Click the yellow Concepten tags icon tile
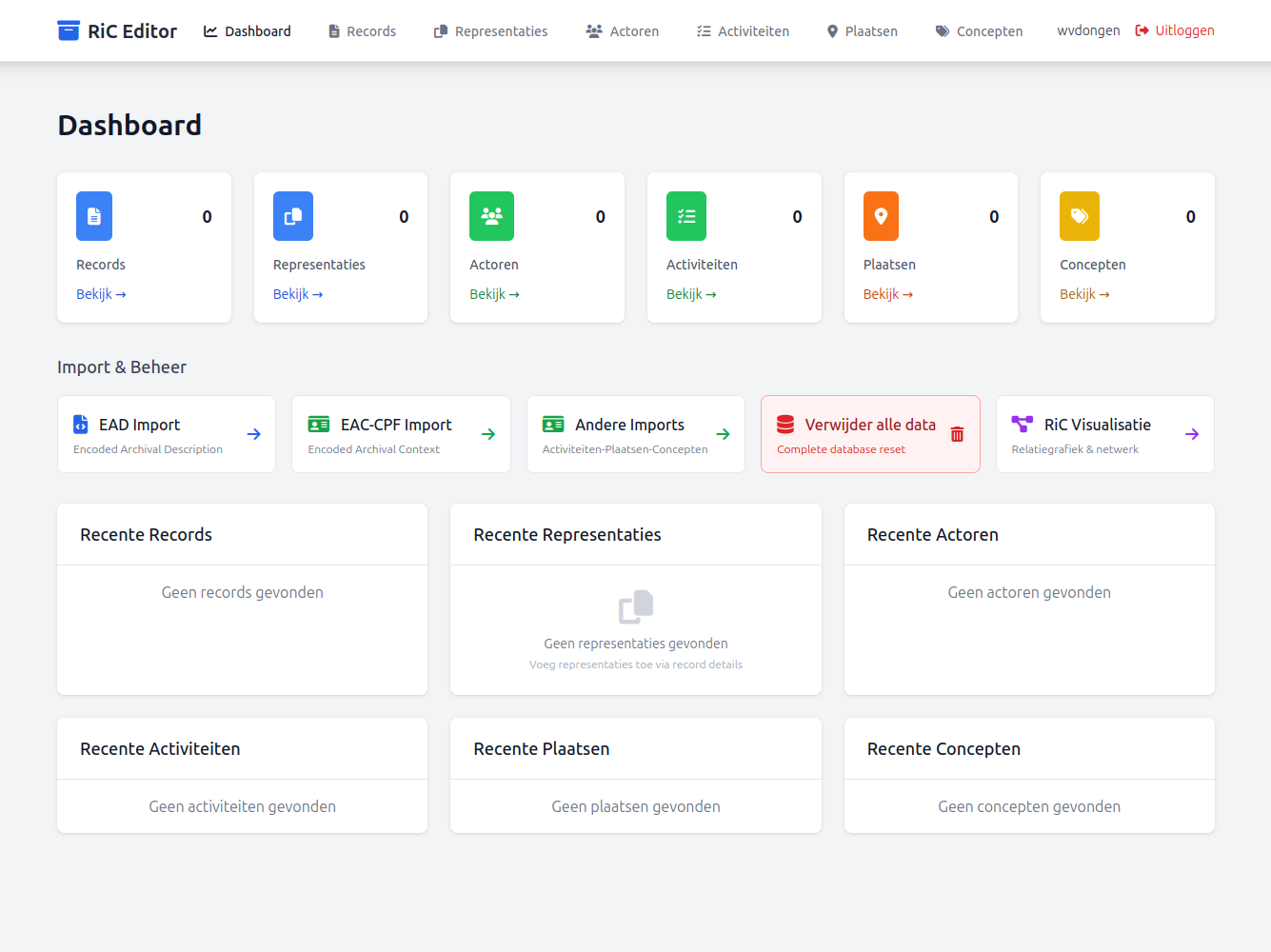Viewport: 1271px width, 952px height. coord(1080,216)
